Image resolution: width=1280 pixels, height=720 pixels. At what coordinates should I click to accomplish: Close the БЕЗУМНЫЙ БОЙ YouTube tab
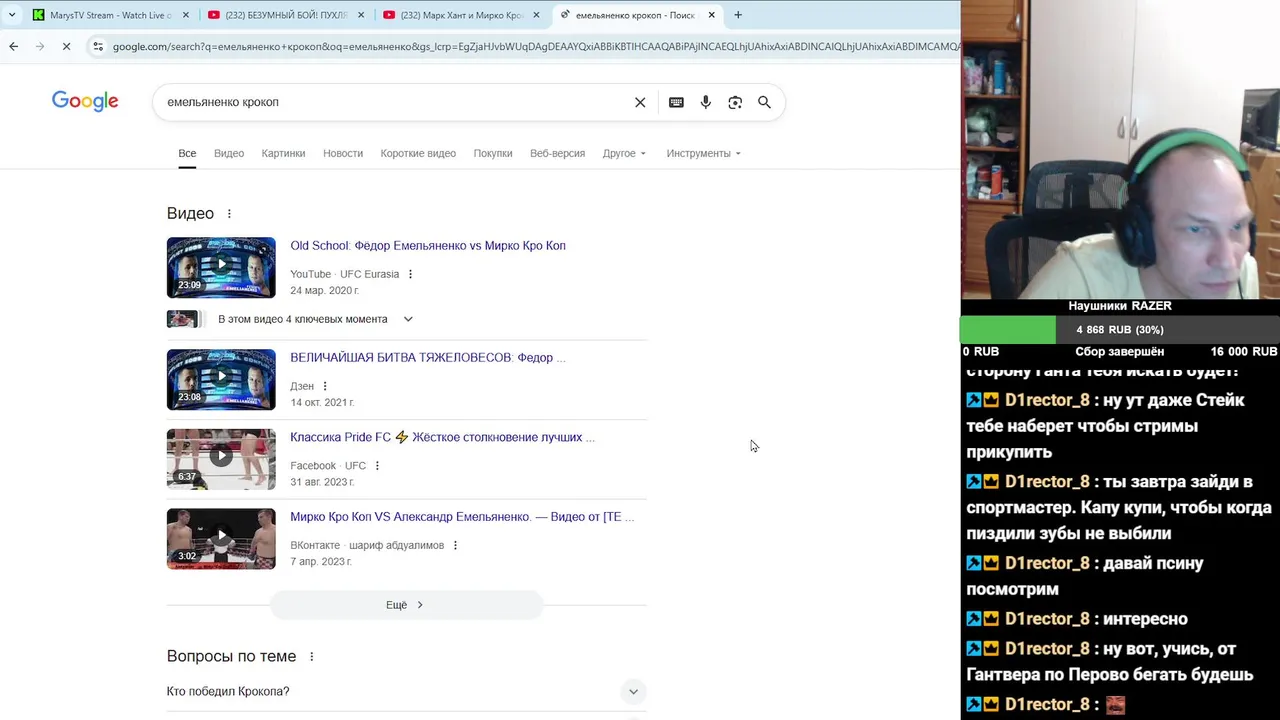pyautogui.click(x=360, y=15)
